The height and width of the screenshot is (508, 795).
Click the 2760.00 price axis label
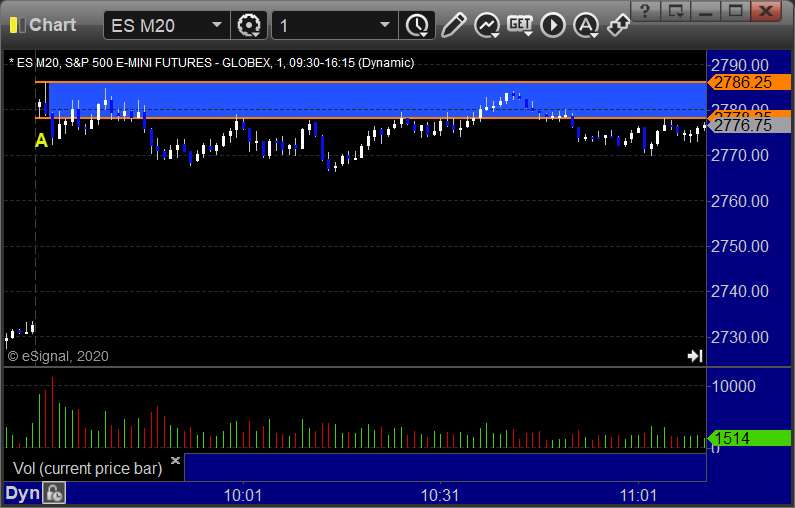tap(740, 201)
